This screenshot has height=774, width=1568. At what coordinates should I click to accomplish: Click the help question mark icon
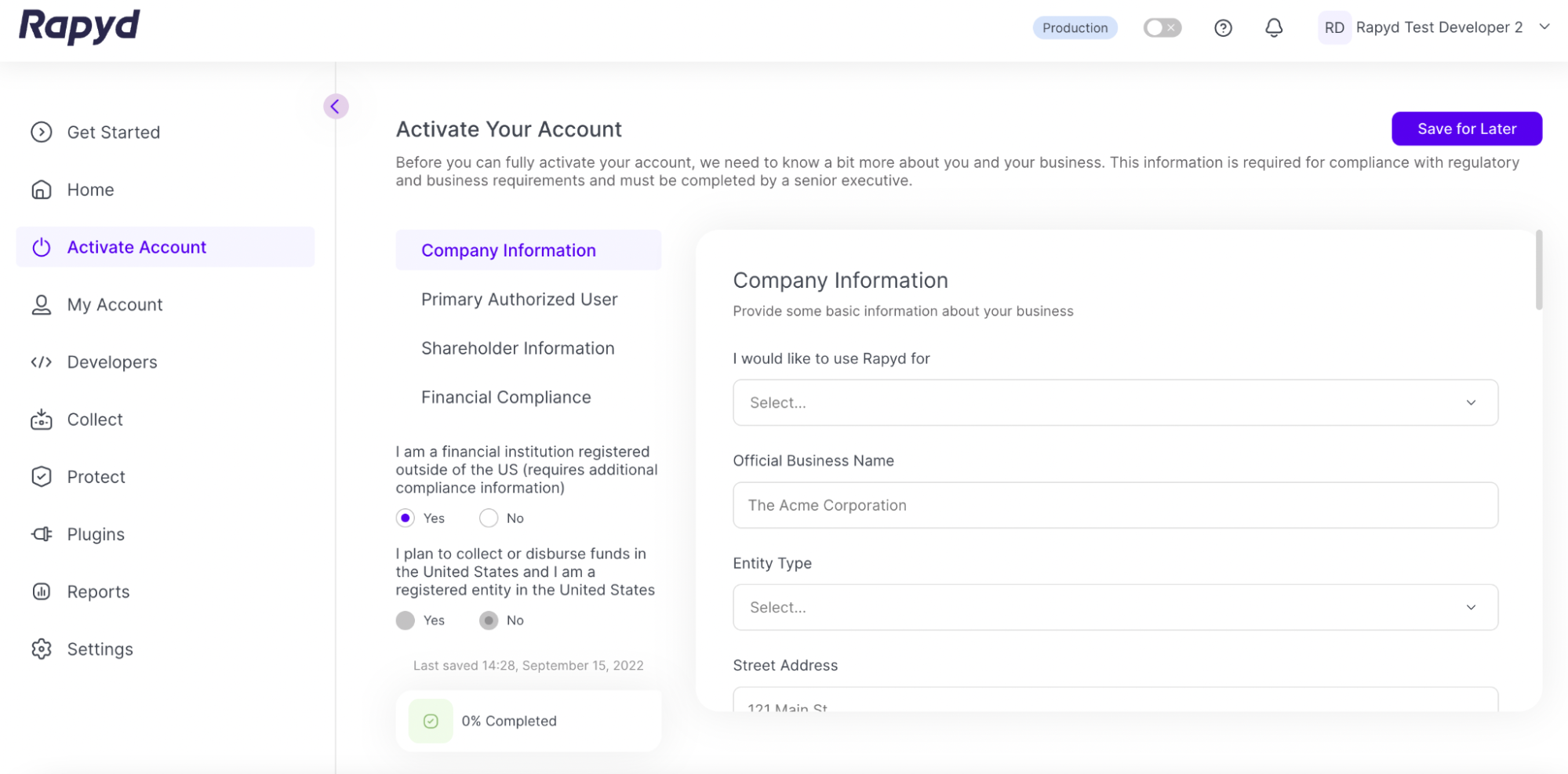1223,28
